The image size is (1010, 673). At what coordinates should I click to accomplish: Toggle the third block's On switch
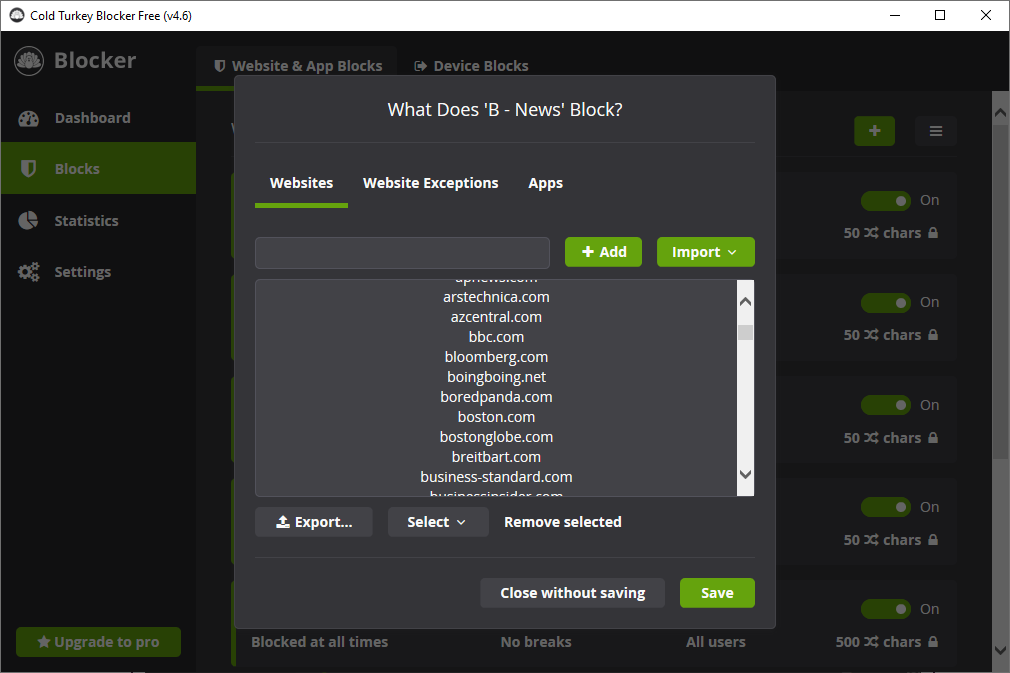tap(886, 405)
